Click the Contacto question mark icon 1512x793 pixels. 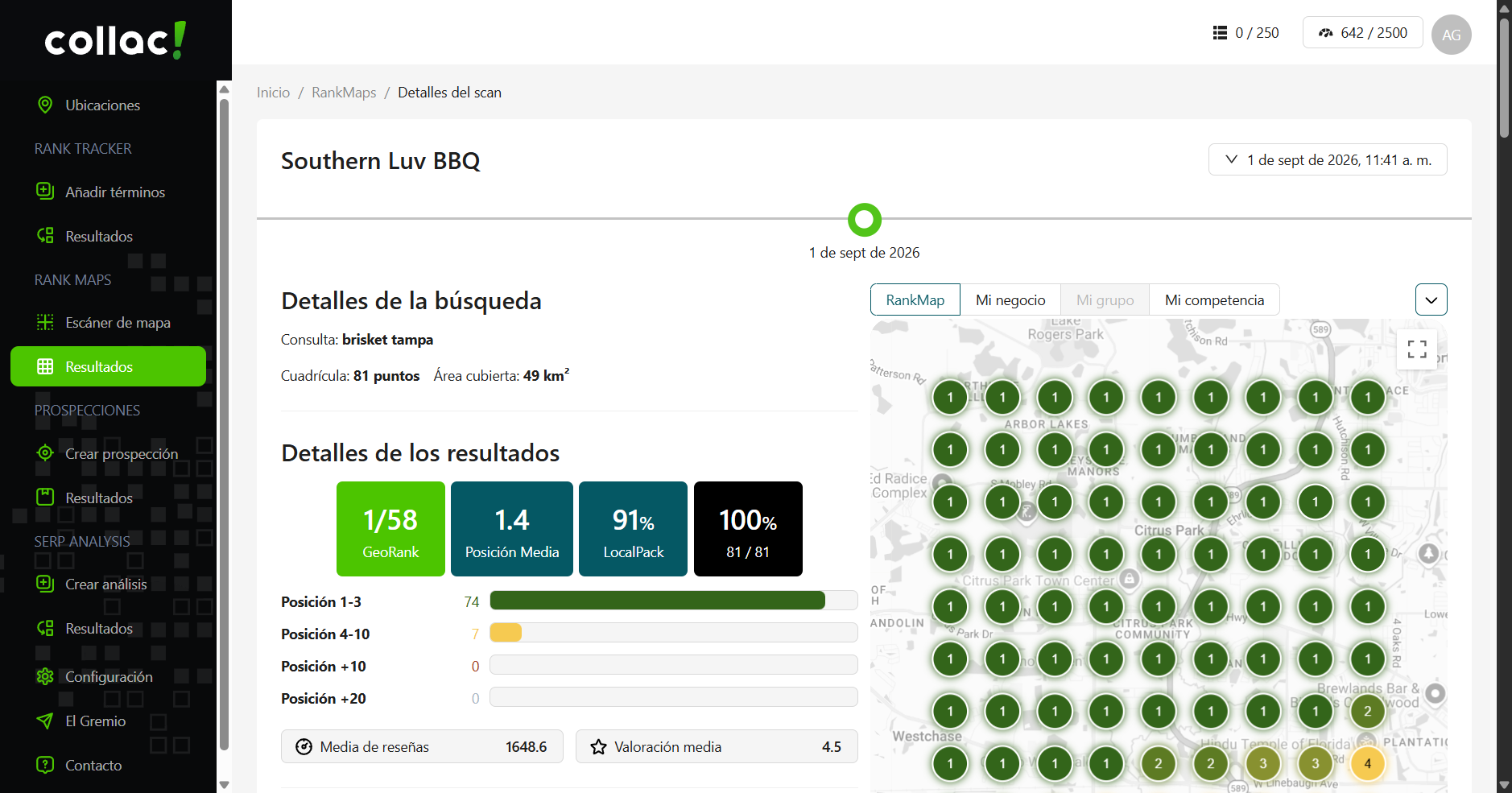point(45,765)
